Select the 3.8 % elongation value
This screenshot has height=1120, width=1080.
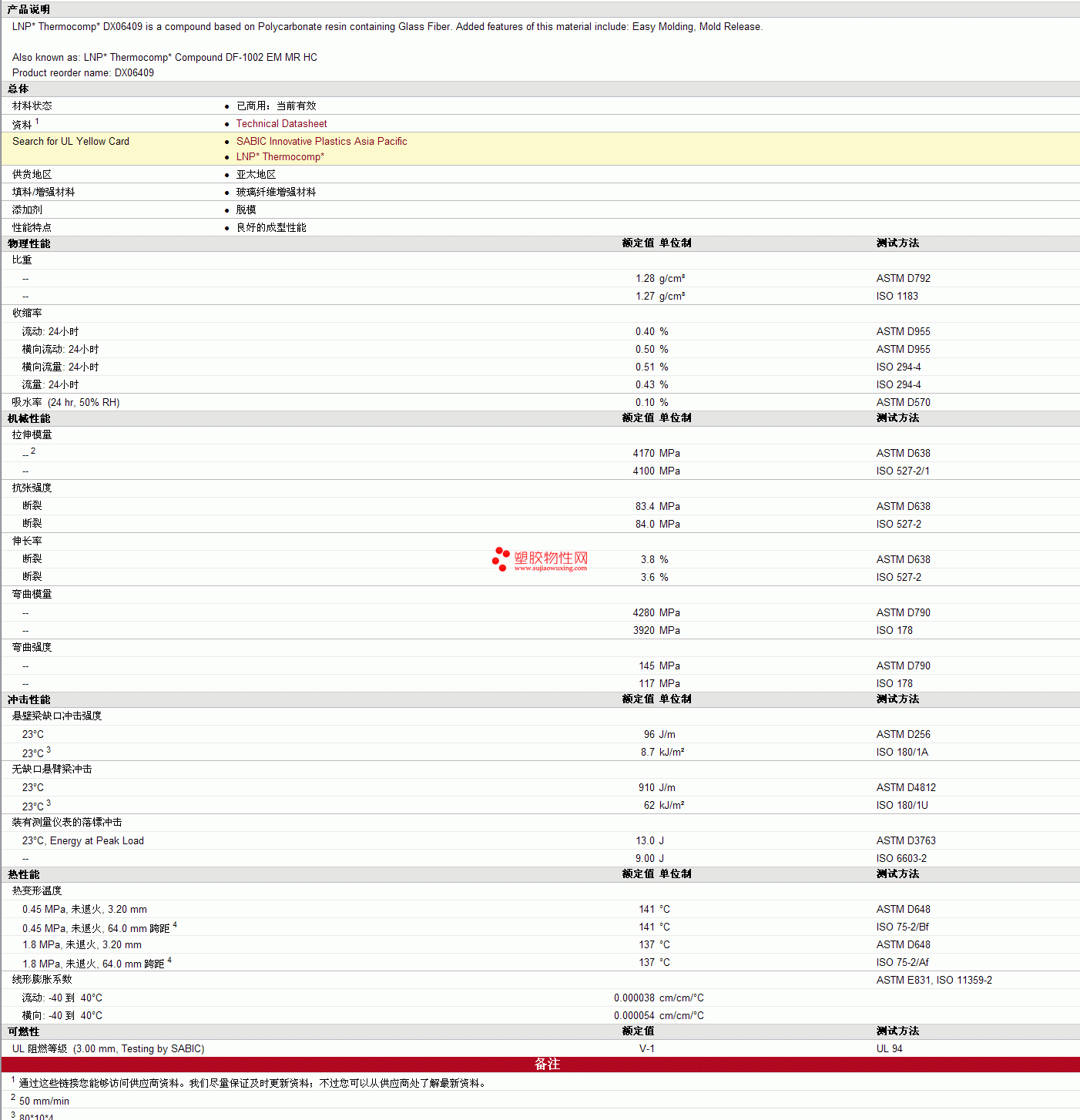[655, 559]
